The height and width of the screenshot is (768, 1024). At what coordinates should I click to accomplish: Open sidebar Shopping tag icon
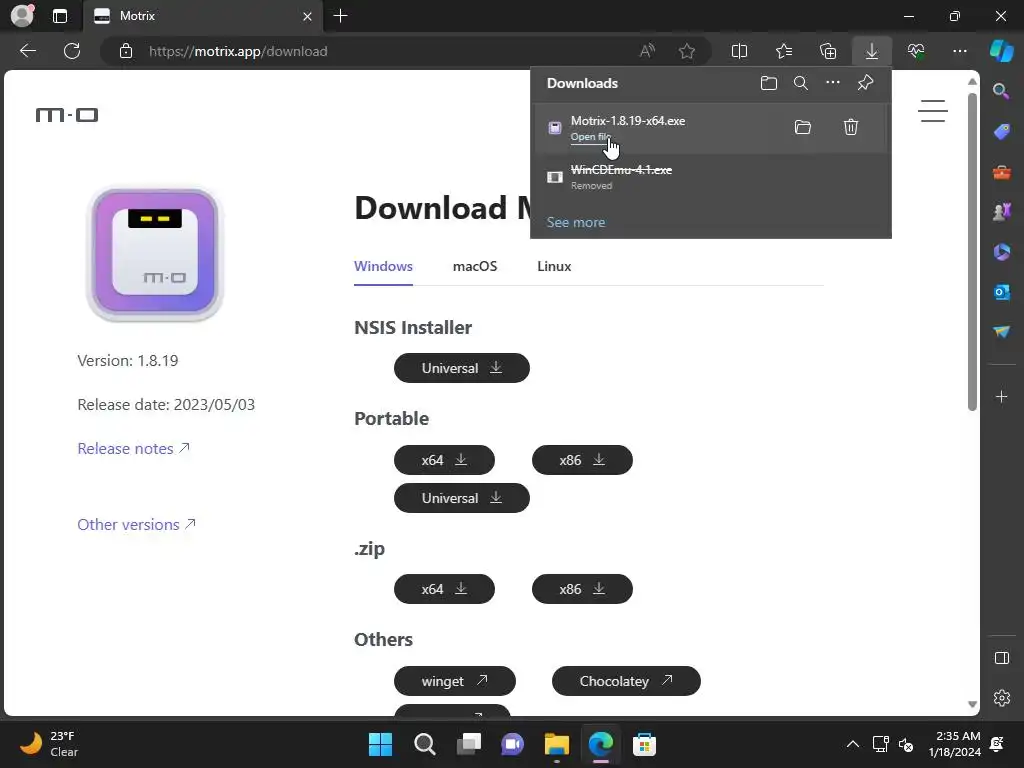[x=1001, y=131]
